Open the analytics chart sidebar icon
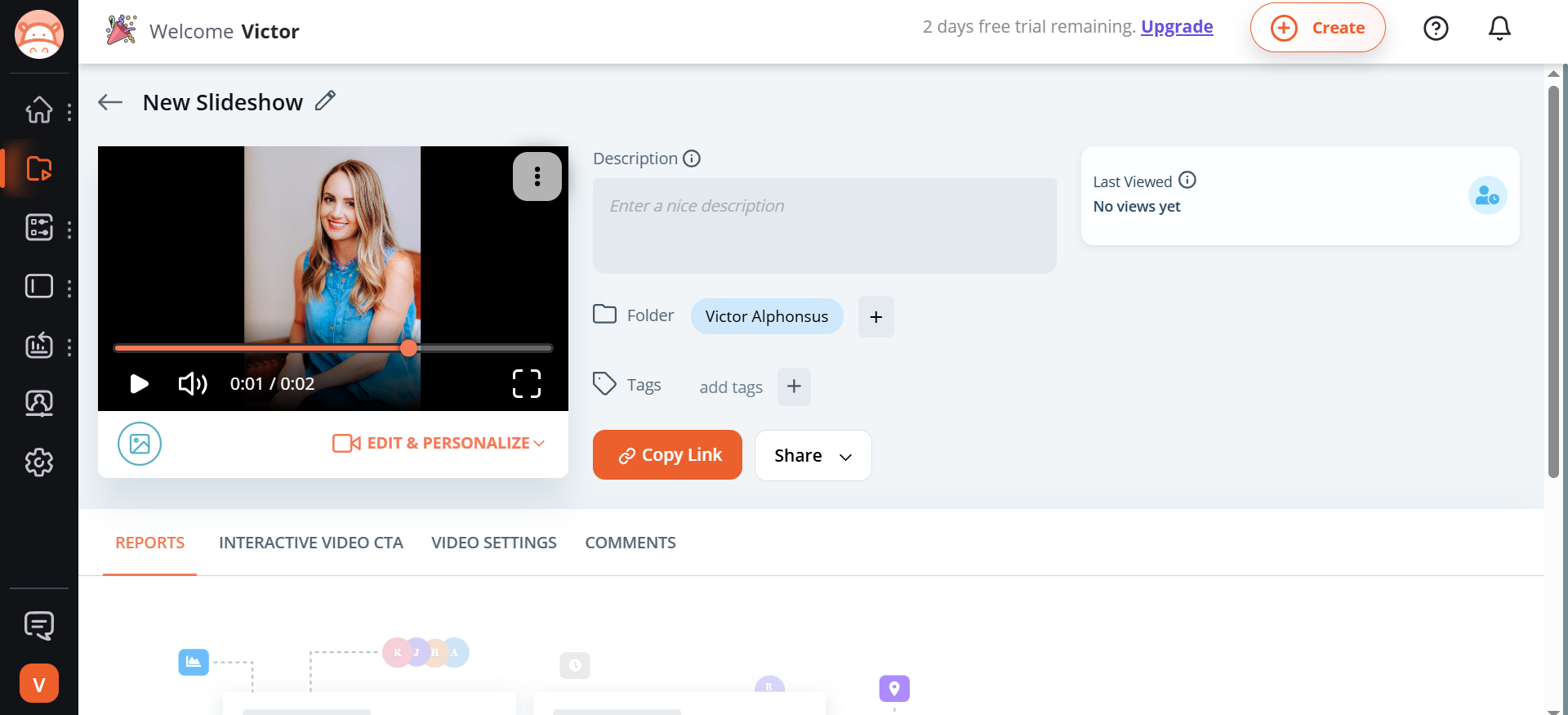Viewport: 1568px width, 715px height. pyautogui.click(x=38, y=346)
